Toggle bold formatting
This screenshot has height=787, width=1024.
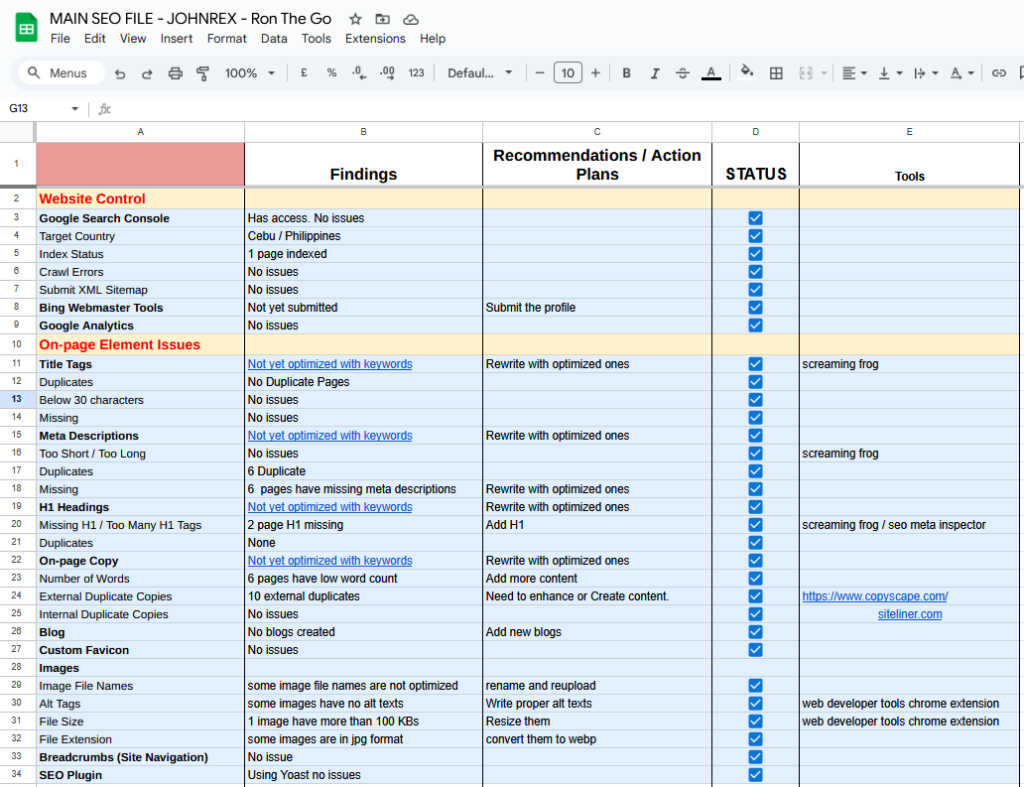pyautogui.click(x=626, y=73)
